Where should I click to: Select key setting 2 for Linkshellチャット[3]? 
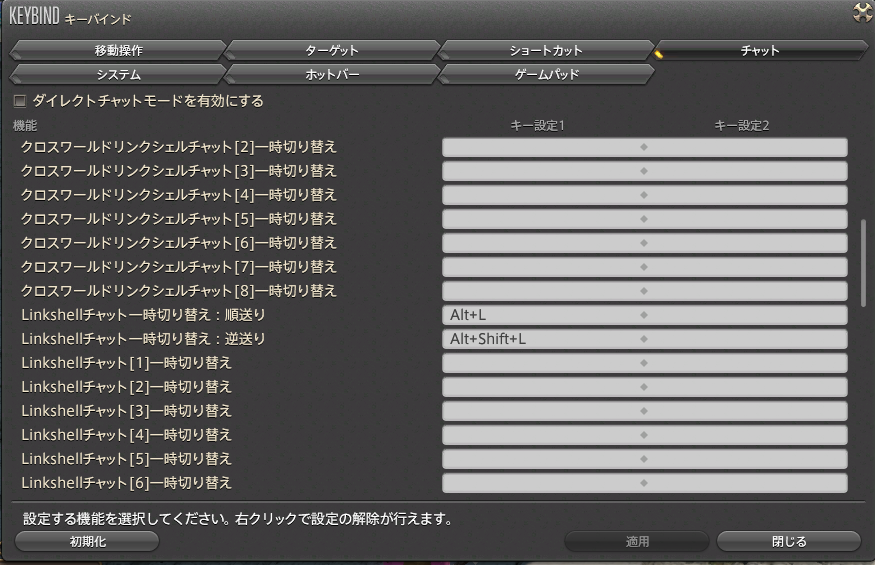(x=746, y=411)
